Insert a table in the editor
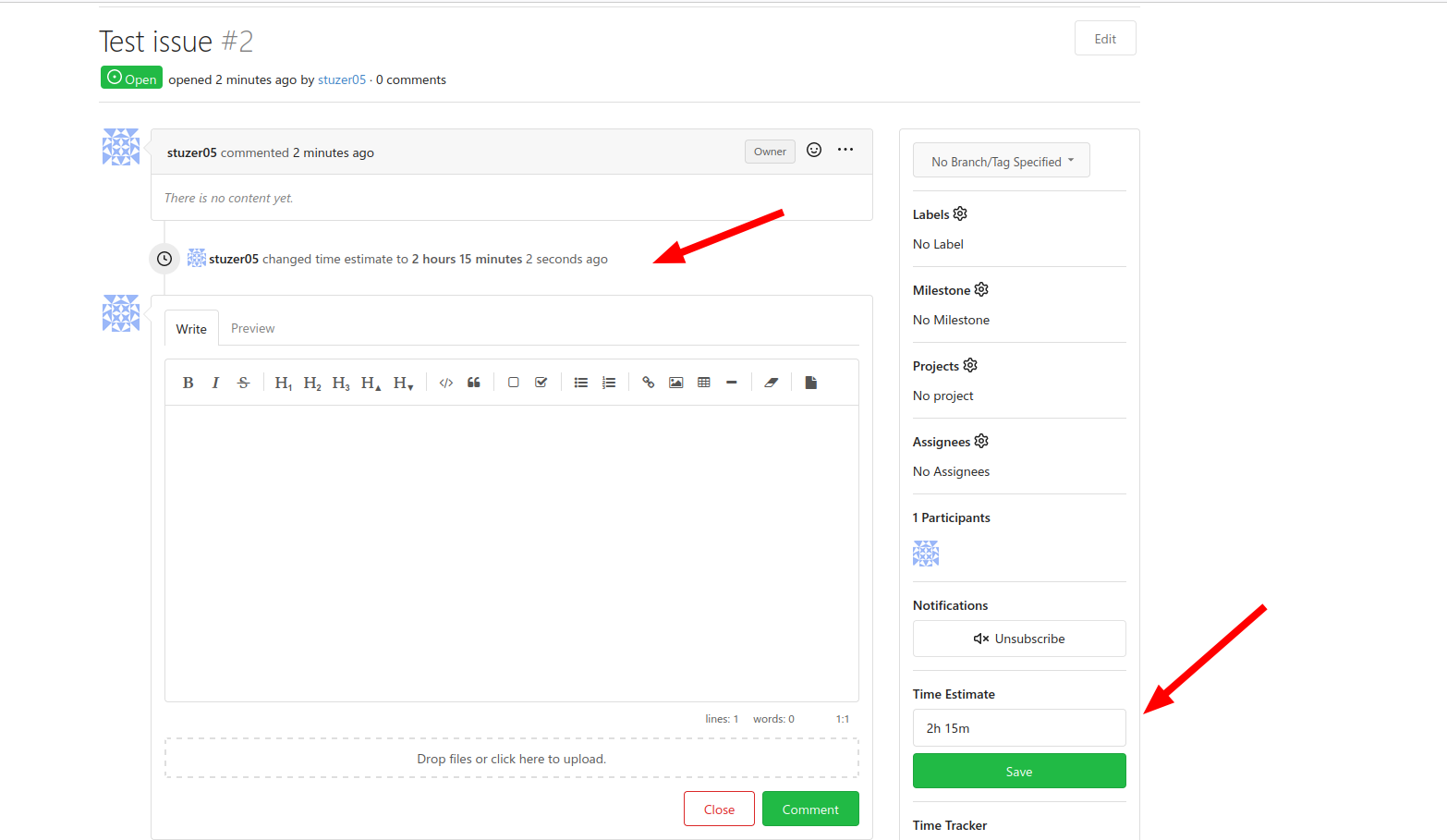The height and width of the screenshot is (840, 1447). tap(704, 383)
